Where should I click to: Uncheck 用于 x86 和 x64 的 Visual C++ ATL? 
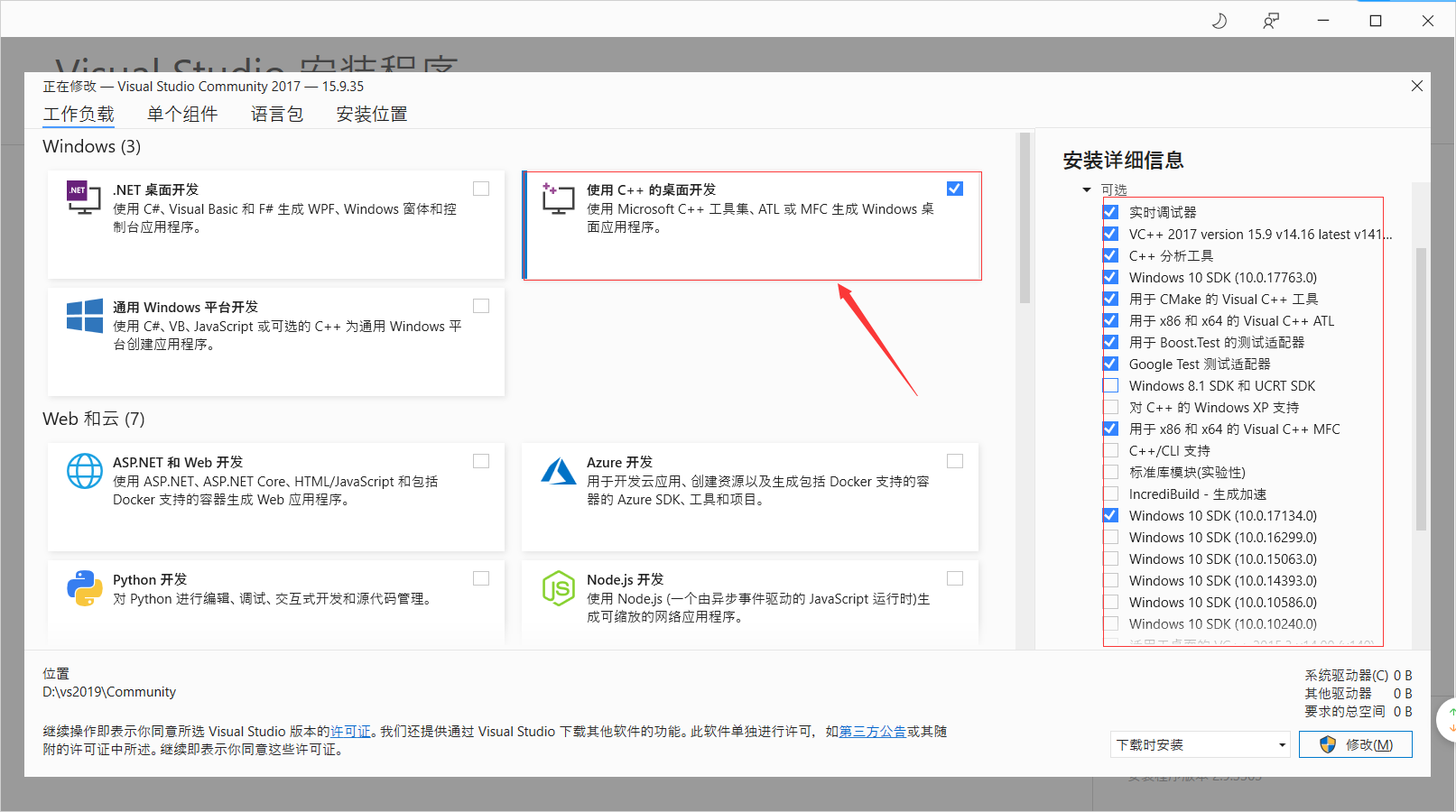1111,320
